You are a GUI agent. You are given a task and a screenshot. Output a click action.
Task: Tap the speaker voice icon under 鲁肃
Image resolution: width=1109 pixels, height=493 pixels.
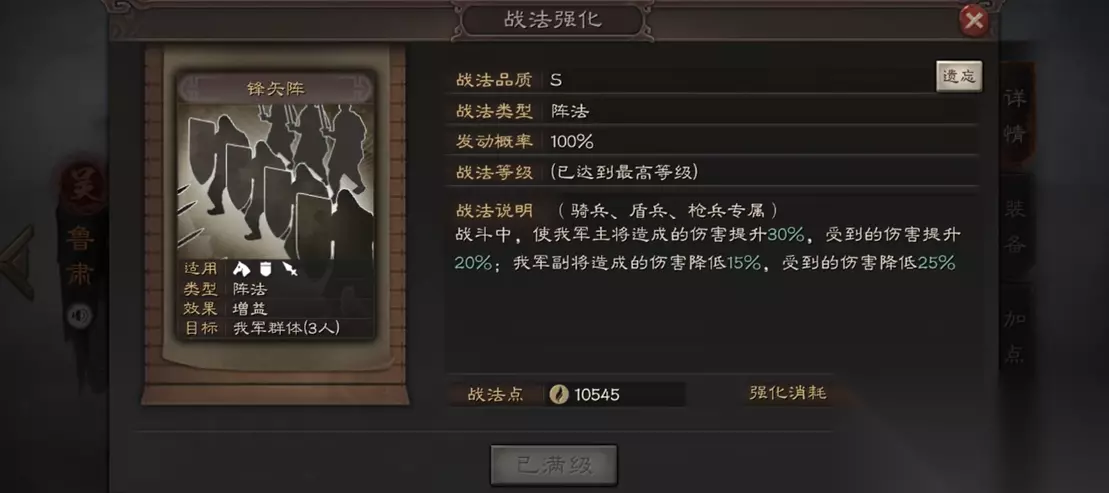click(x=79, y=315)
